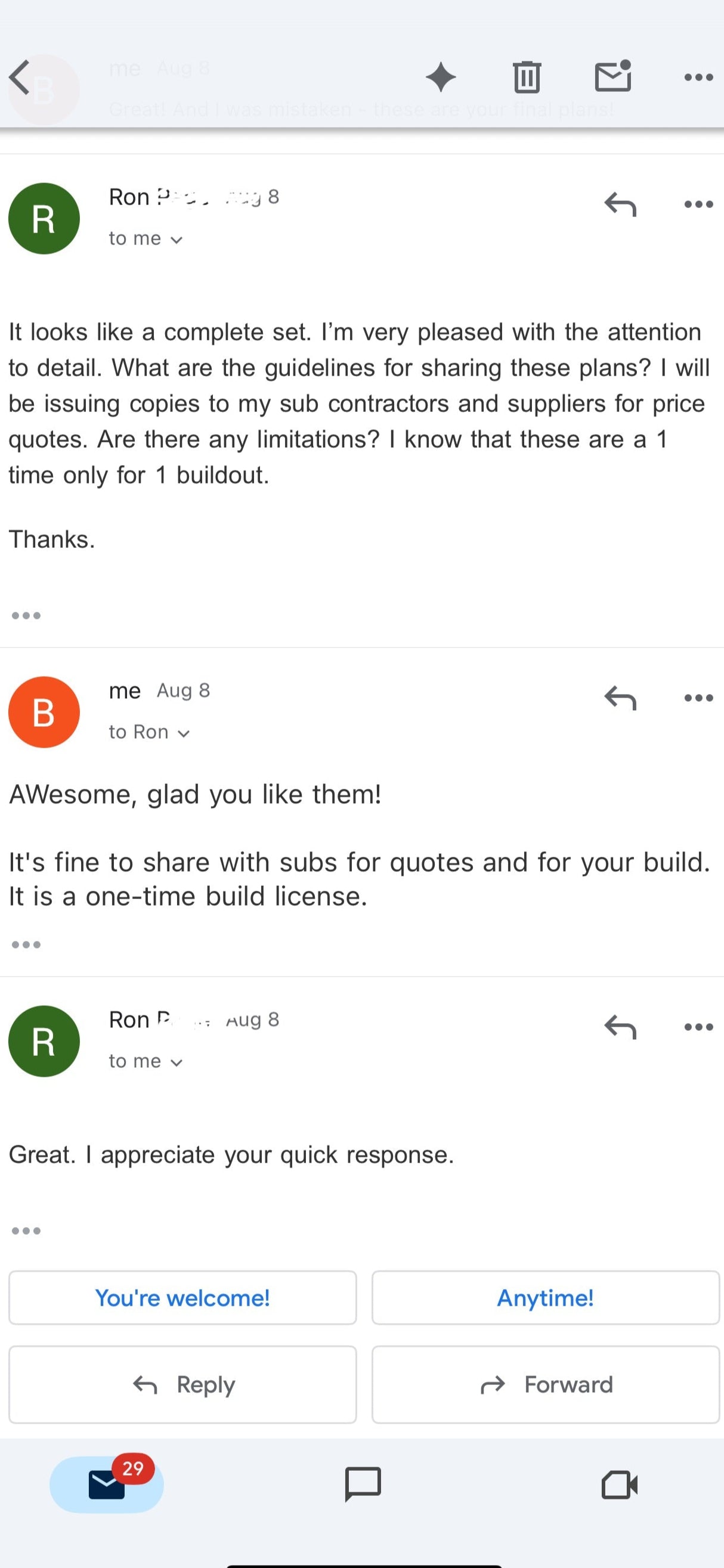Image resolution: width=724 pixels, height=1568 pixels.
Task: Tap the back arrow to leave thread
Action: [20, 78]
